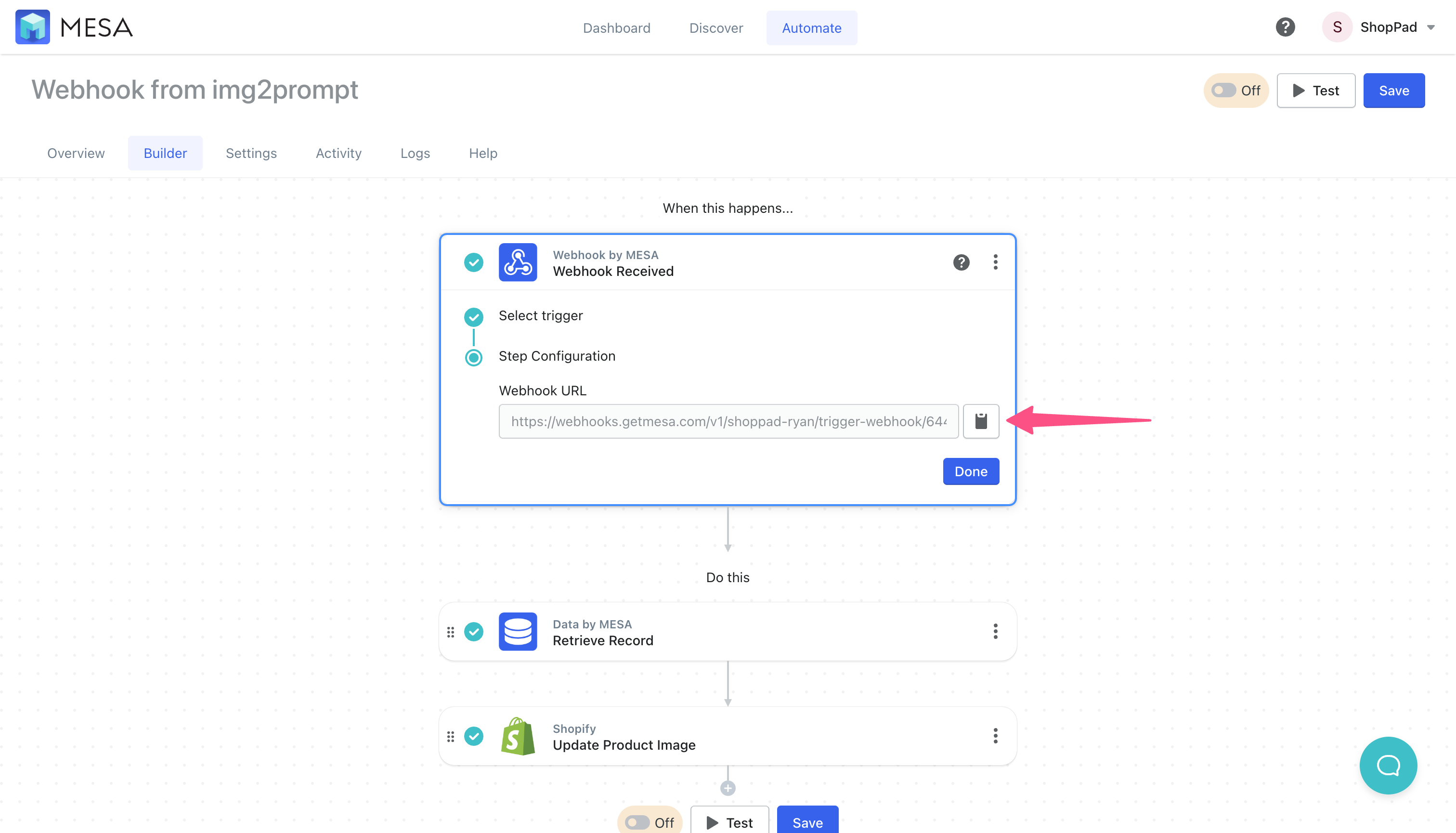
Task: Click the MESA logo icon
Action: tap(33, 27)
